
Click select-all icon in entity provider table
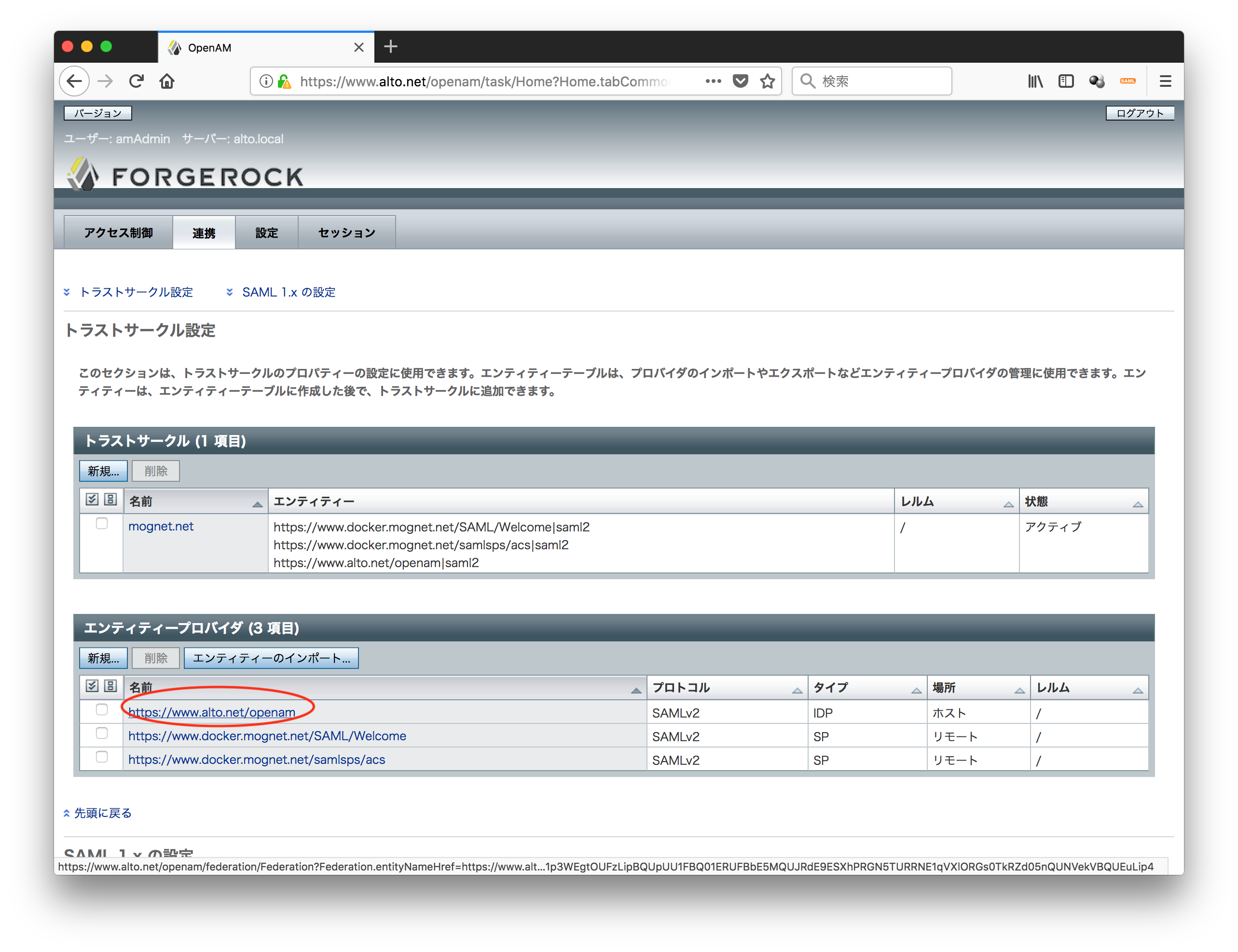pos(92,686)
